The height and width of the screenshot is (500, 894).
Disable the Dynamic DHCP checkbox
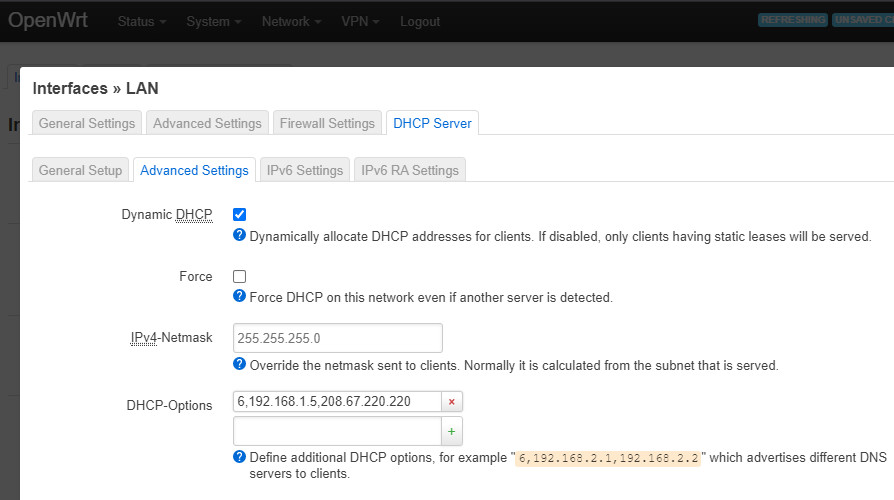239,215
